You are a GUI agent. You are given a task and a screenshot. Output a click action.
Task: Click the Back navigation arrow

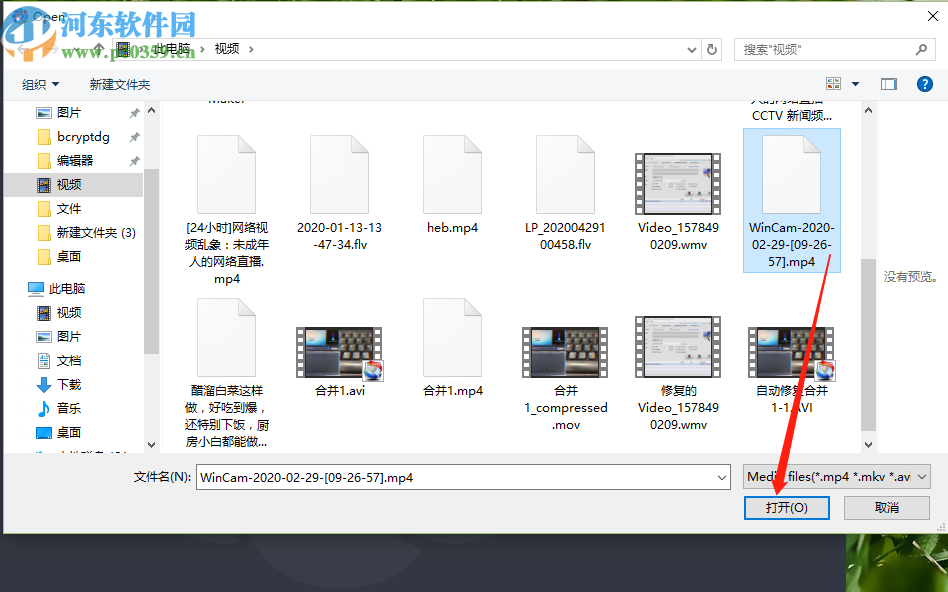tap(22, 48)
